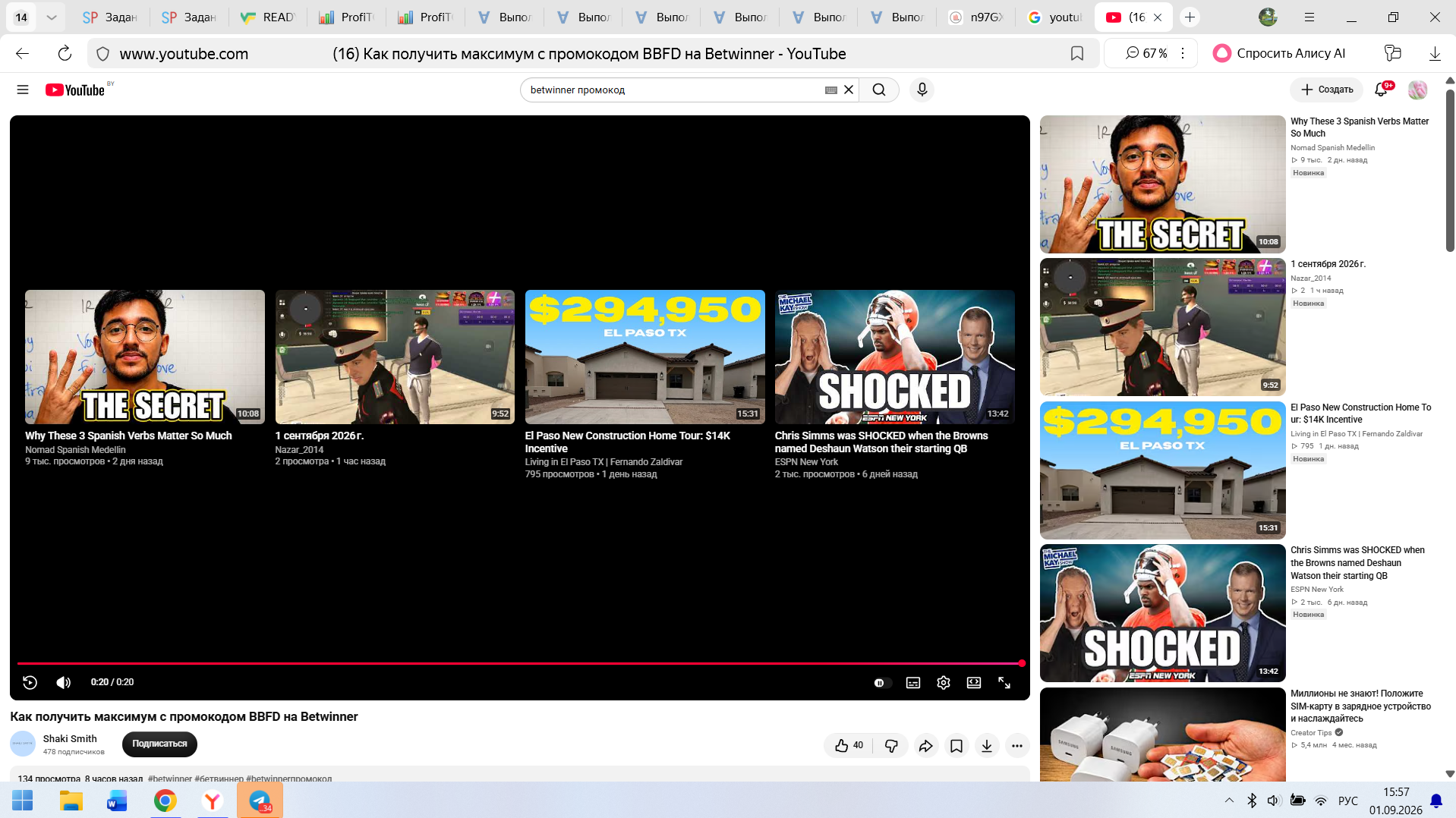Screen dimensions: 1456x818
Task: Open YouTube notifications bell
Action: [1381, 90]
